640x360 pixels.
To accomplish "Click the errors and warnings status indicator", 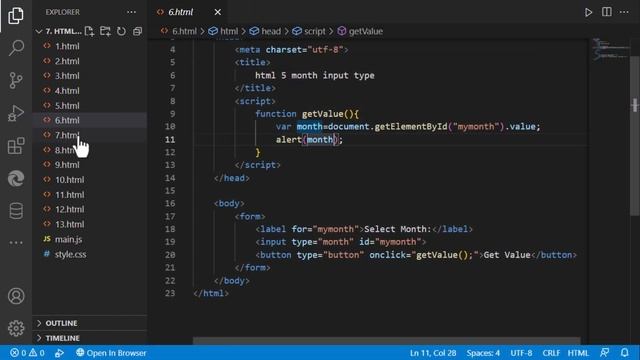I will click(x=27, y=353).
